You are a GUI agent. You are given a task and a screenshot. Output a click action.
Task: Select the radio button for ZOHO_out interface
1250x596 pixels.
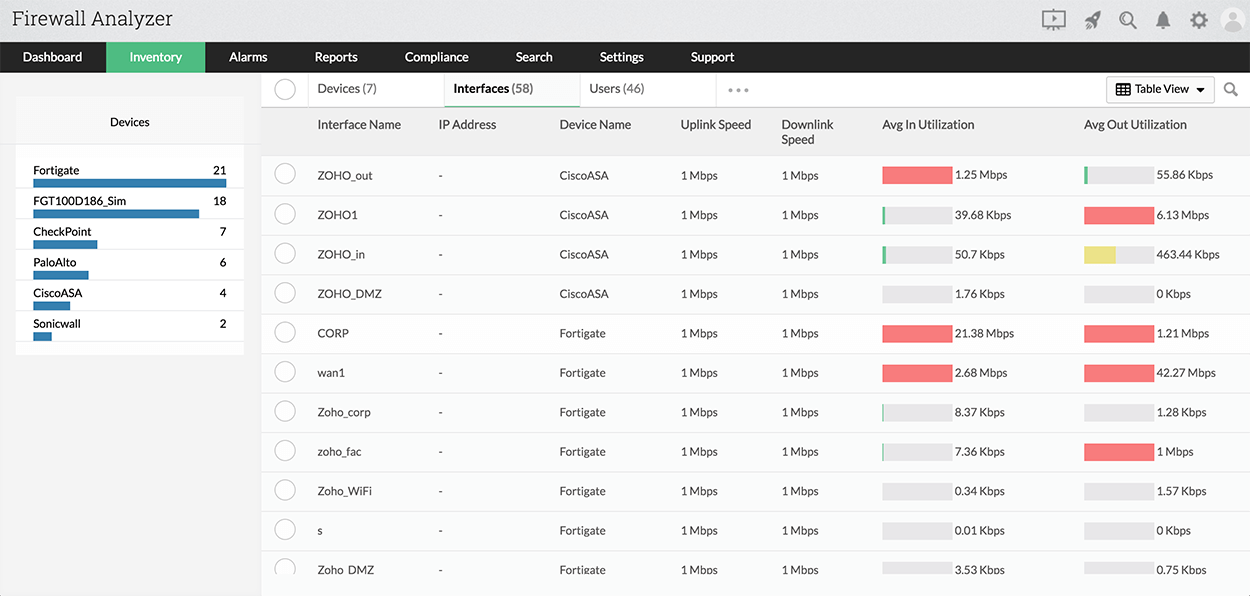285,174
